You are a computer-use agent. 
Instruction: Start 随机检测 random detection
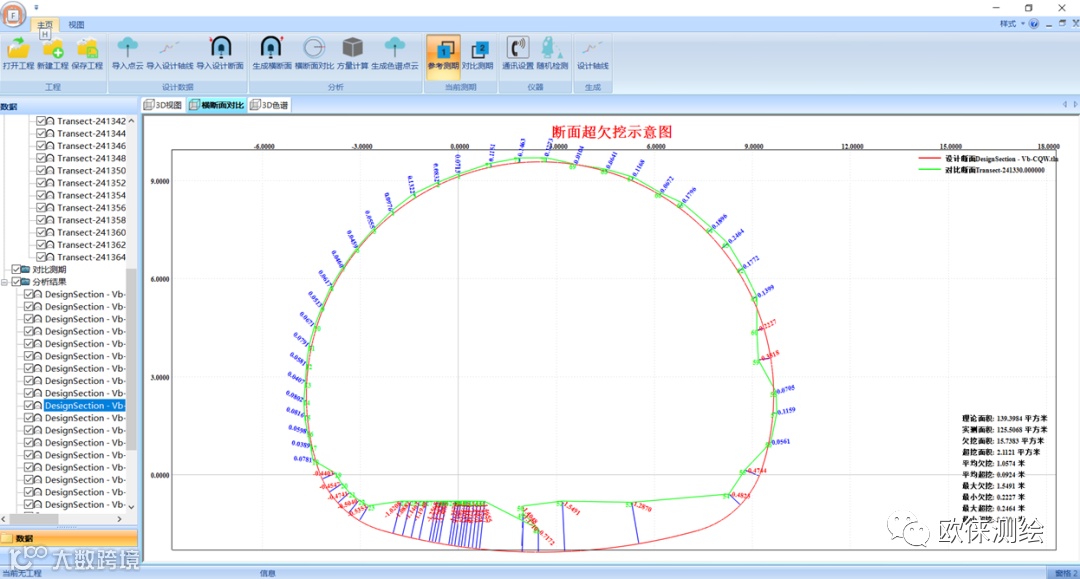click(x=552, y=54)
